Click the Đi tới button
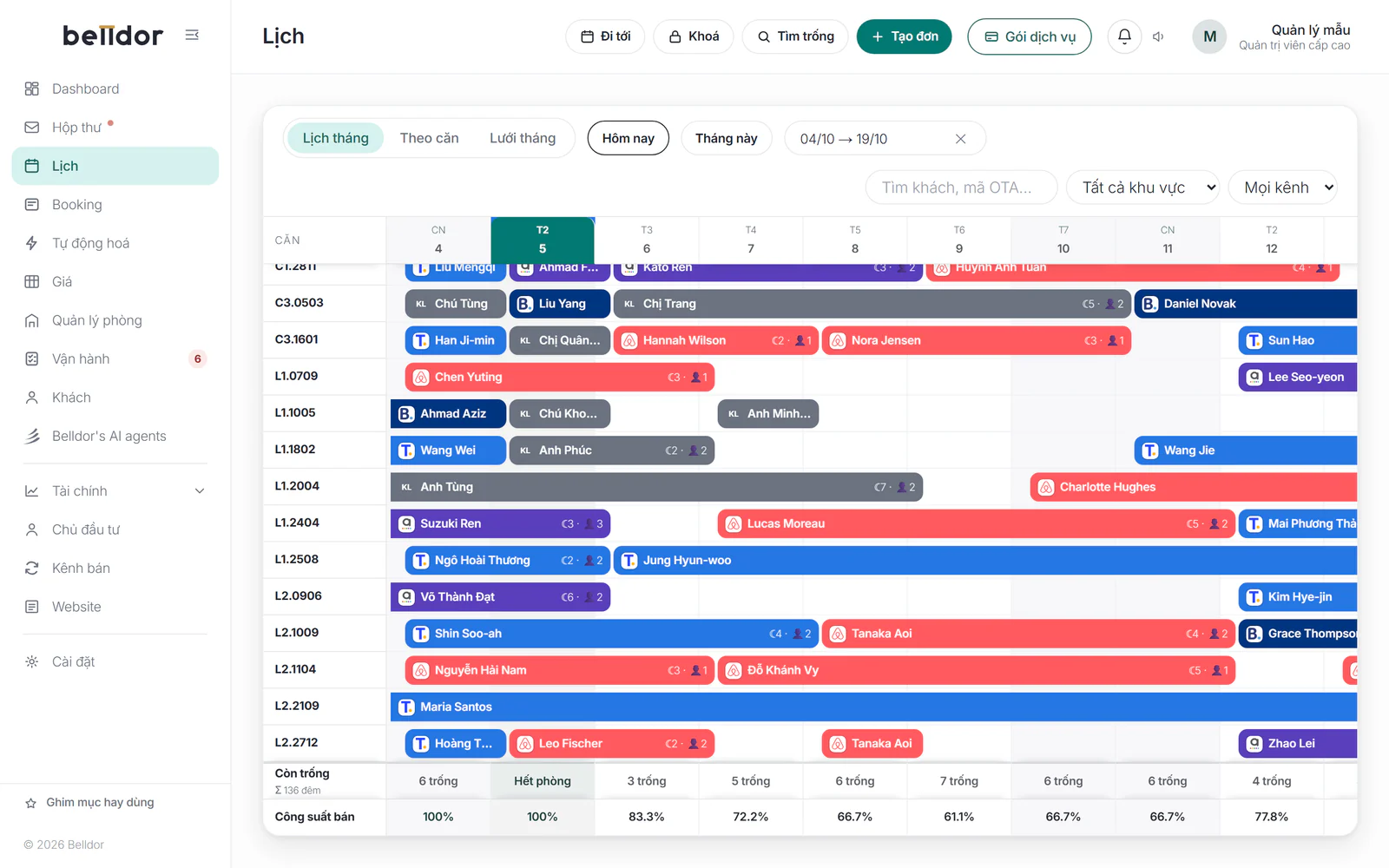Screen dimensions: 1389x868 (x=605, y=36)
